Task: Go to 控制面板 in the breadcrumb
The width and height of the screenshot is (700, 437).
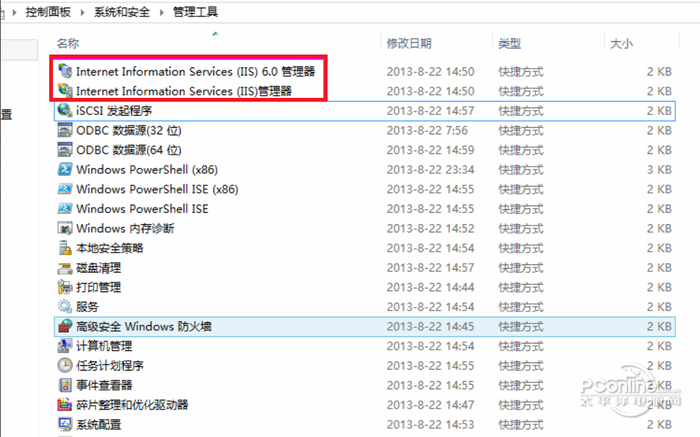Action: 48,12
